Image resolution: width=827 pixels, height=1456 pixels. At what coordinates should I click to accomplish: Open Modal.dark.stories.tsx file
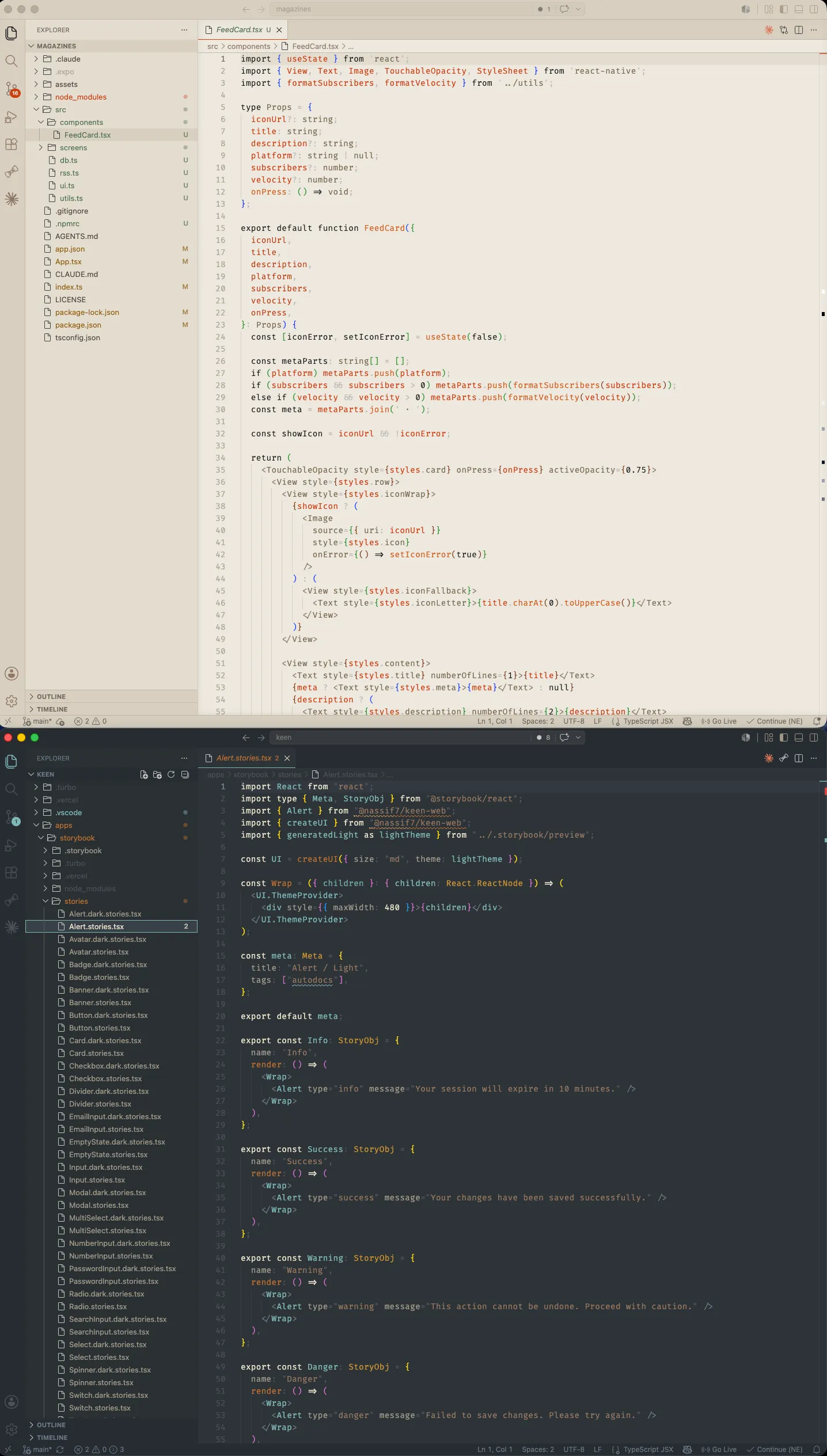112,1192
